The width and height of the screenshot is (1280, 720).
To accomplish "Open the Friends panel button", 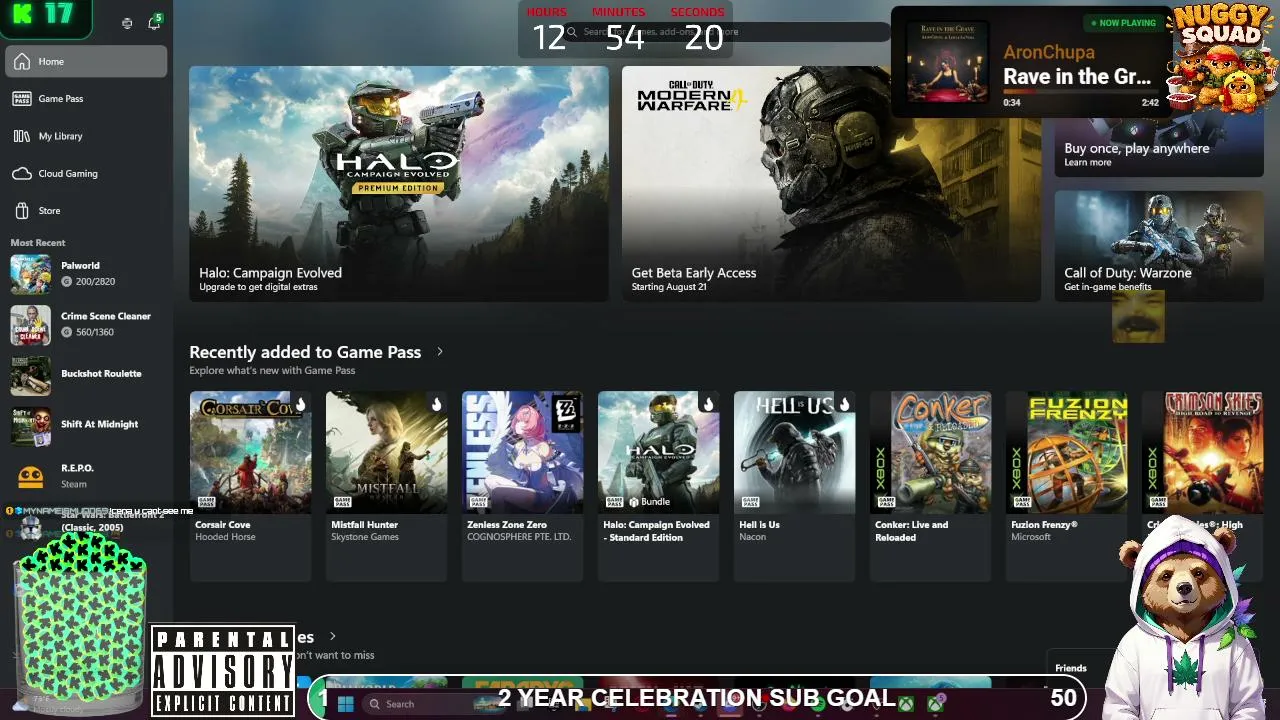I will (1070, 668).
